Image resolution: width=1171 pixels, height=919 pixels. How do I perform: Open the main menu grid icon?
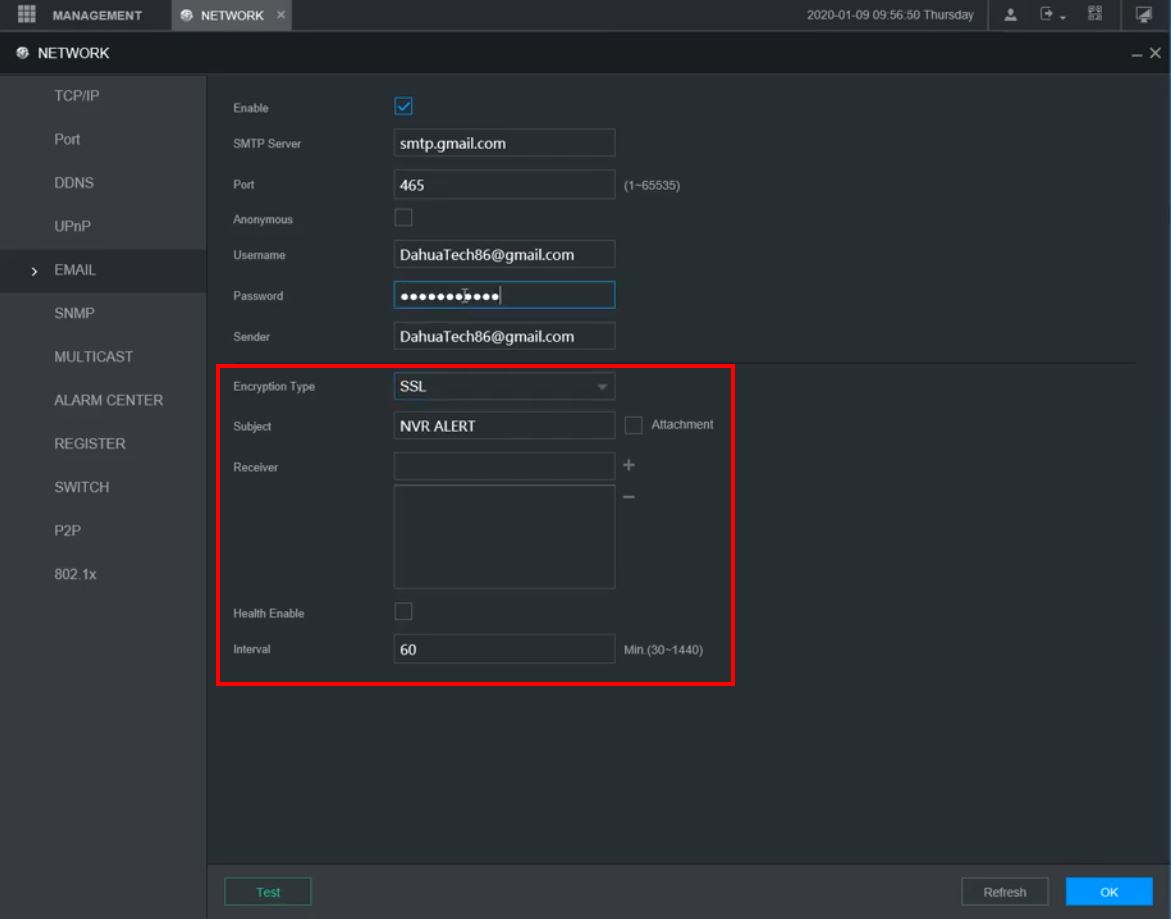(x=27, y=15)
